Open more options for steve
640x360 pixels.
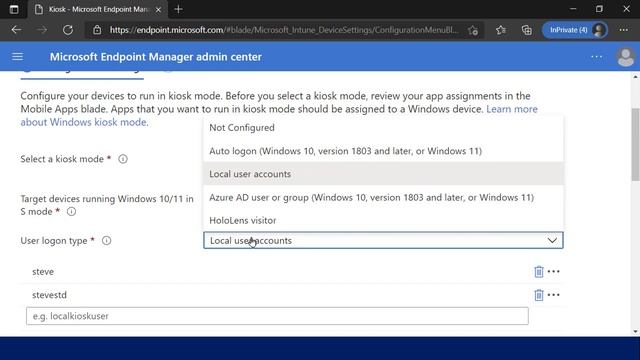tap(553, 271)
